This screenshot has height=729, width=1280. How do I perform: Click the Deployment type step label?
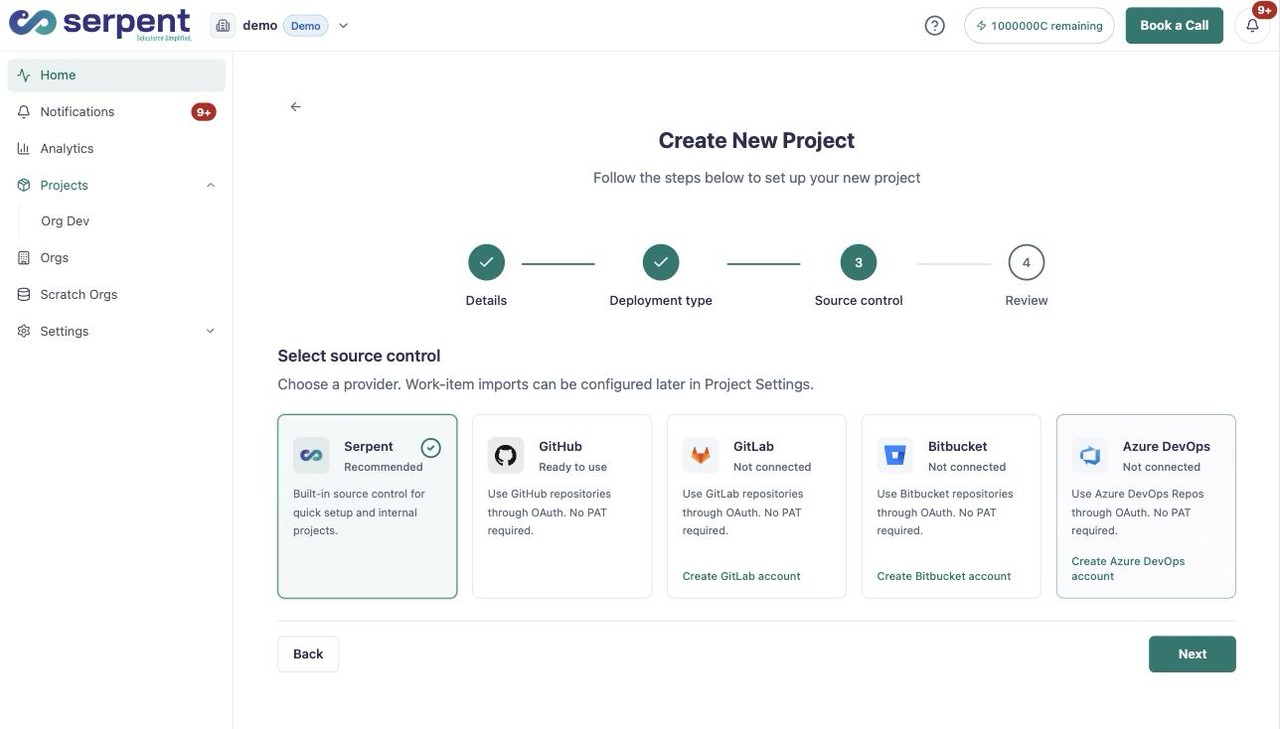coord(661,300)
